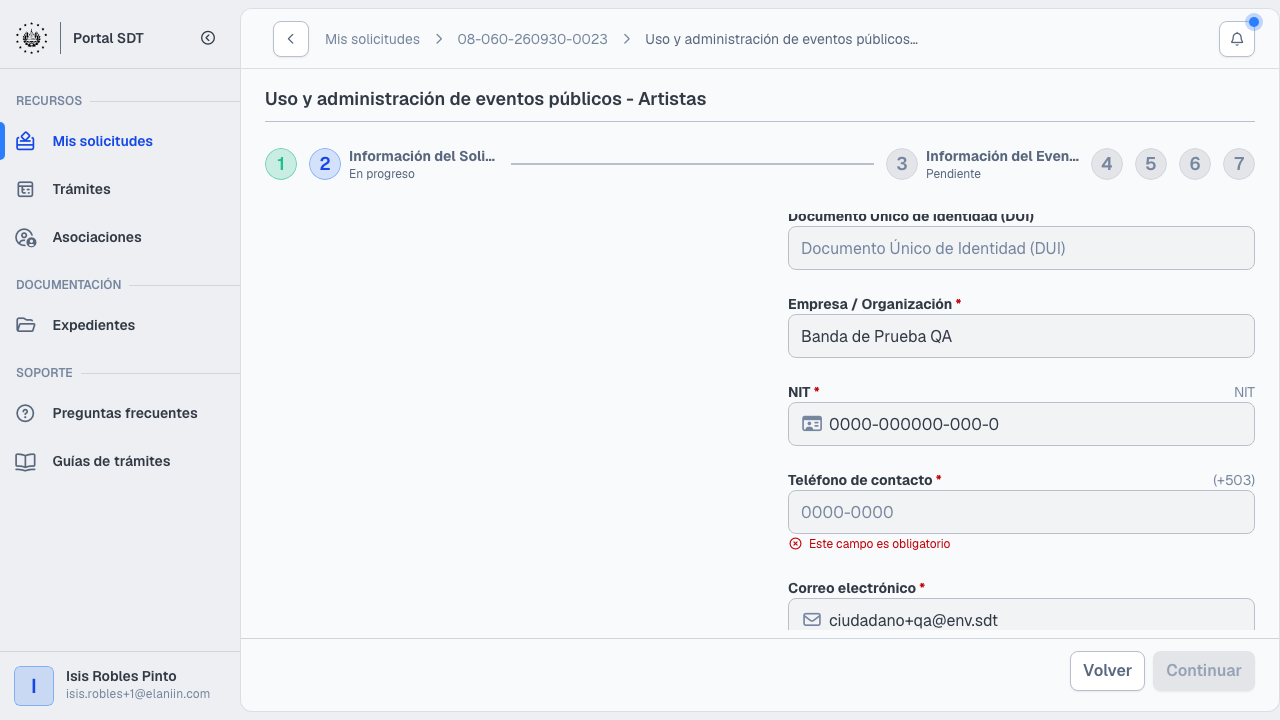
Task: Jump to step 4 in the stepper
Action: point(1107,164)
